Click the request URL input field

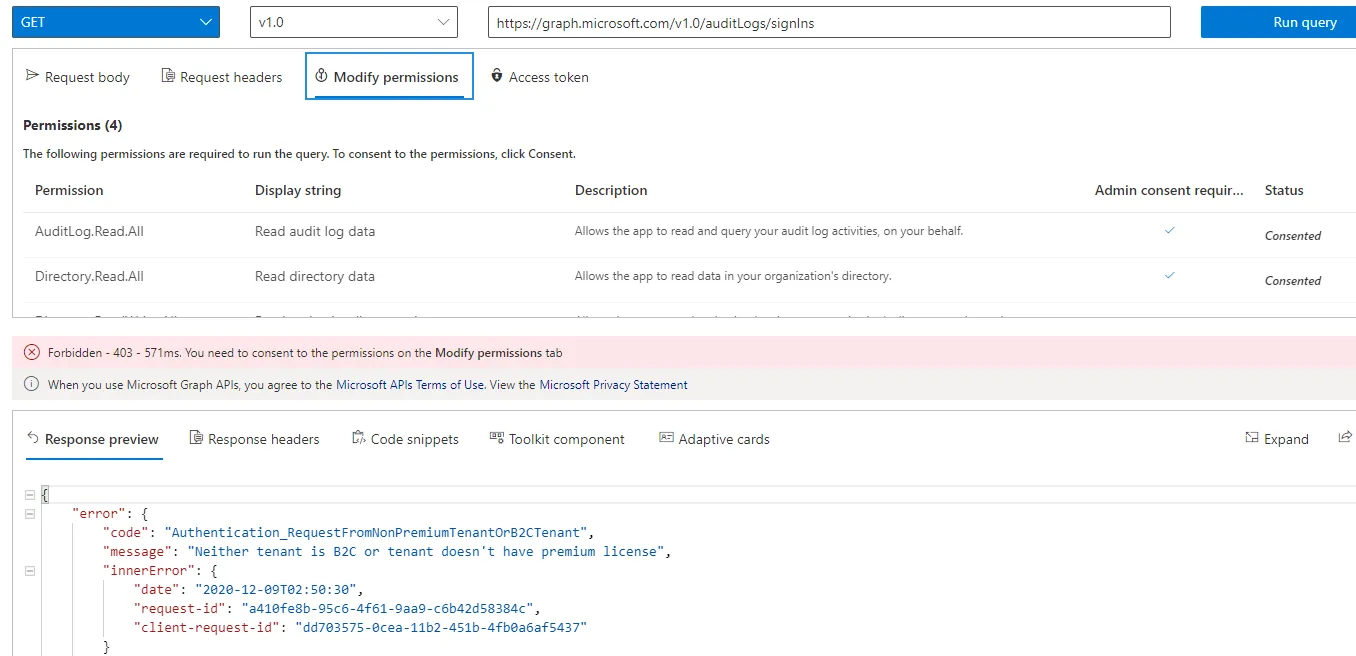coord(828,22)
